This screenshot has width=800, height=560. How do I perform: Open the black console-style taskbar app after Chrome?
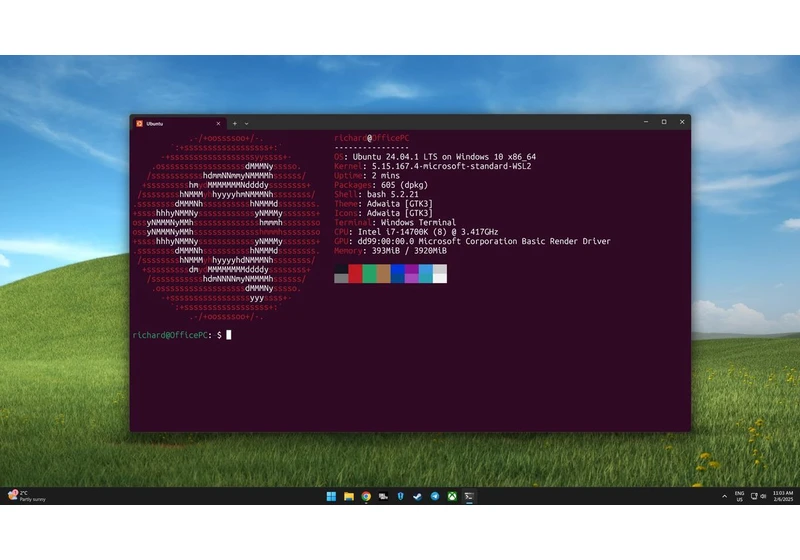click(x=383, y=496)
